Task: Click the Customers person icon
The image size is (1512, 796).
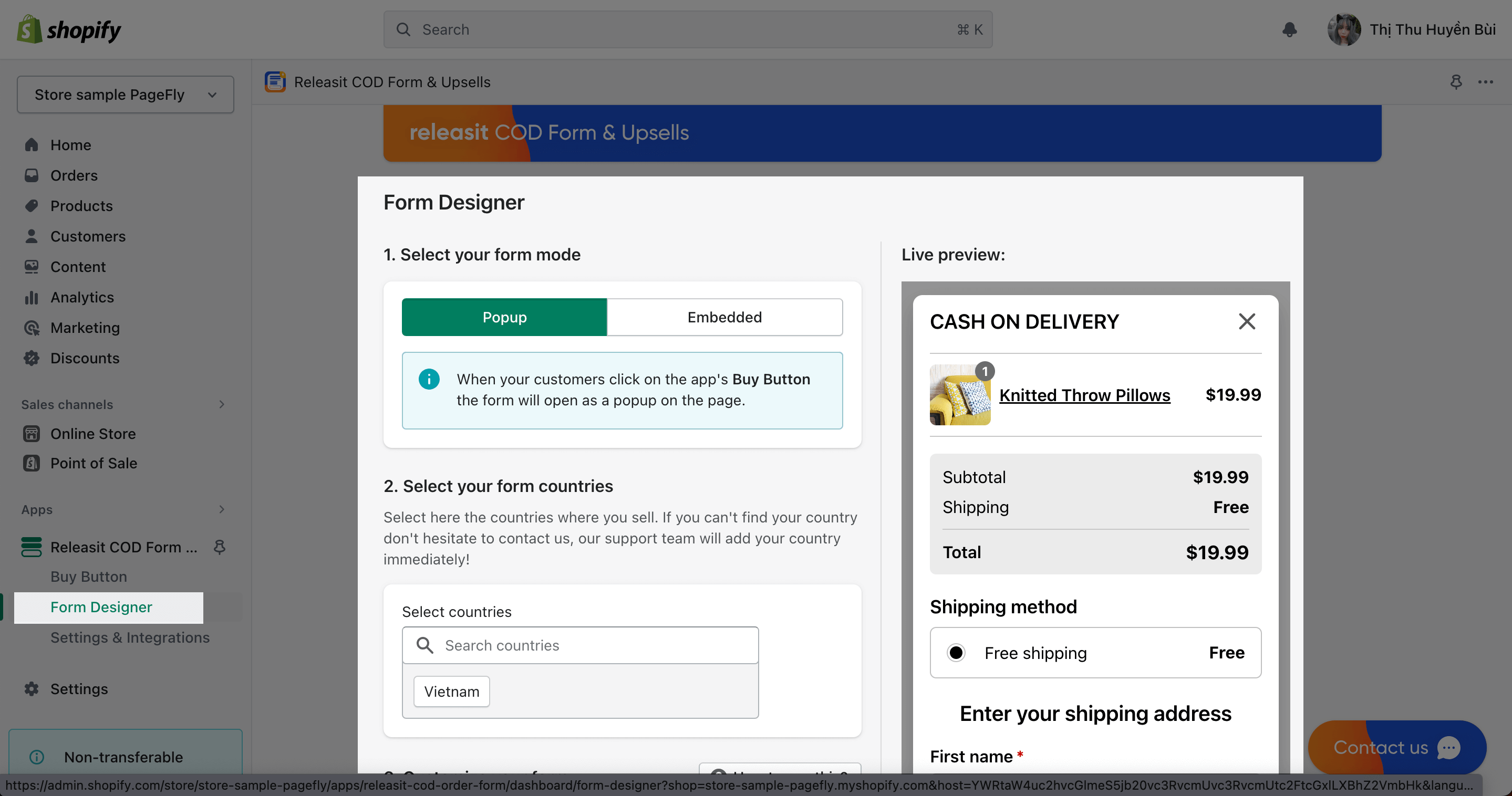Action: (x=32, y=236)
